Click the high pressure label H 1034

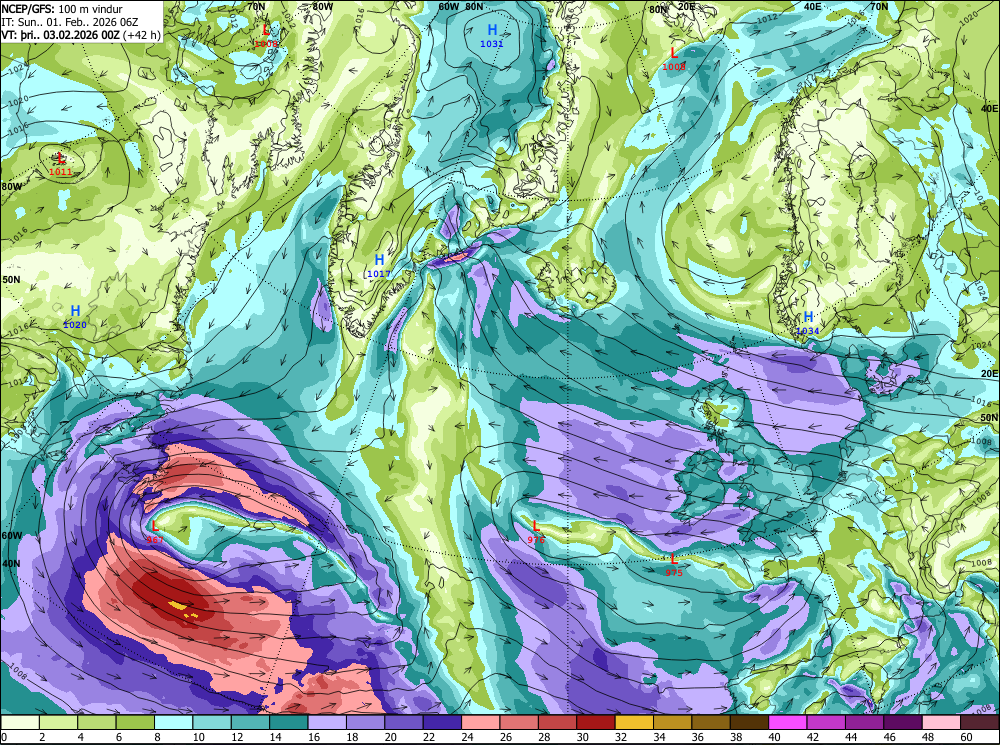point(808,323)
